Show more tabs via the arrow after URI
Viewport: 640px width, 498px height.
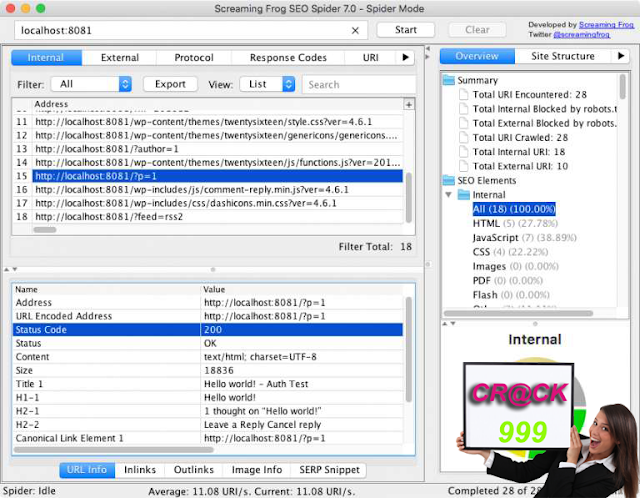pos(405,57)
